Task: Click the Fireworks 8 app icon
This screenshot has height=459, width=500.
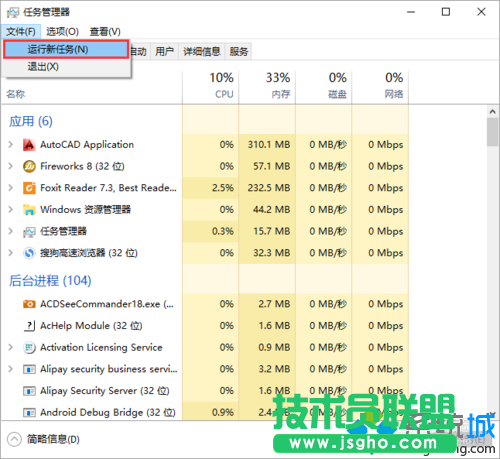Action: pyautogui.click(x=29, y=166)
